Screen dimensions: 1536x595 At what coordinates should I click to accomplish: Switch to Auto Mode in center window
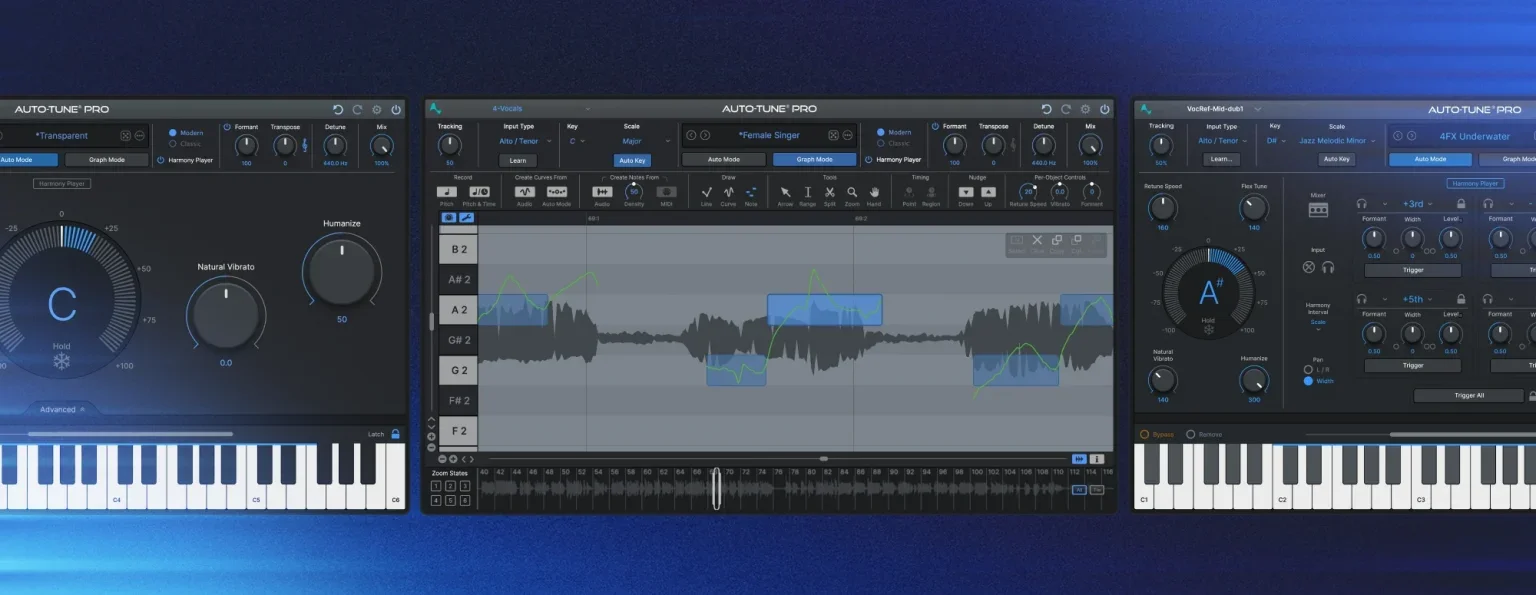[723, 159]
